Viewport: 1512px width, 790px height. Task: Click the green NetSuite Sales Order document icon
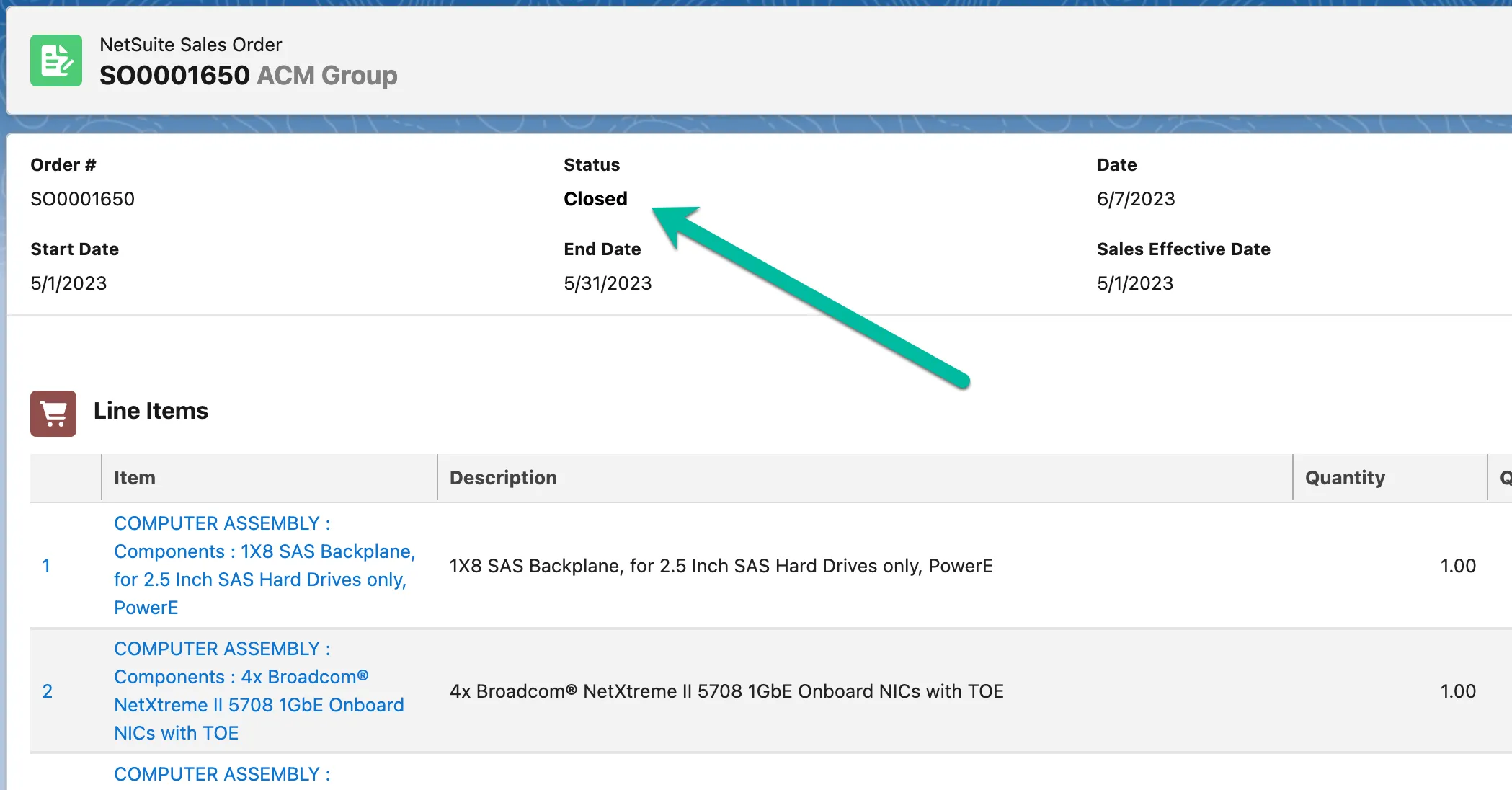(56, 61)
